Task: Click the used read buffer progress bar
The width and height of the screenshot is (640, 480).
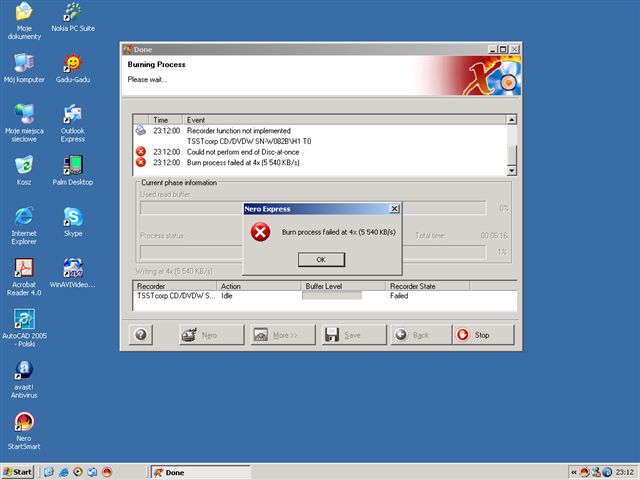Action: click(x=313, y=208)
